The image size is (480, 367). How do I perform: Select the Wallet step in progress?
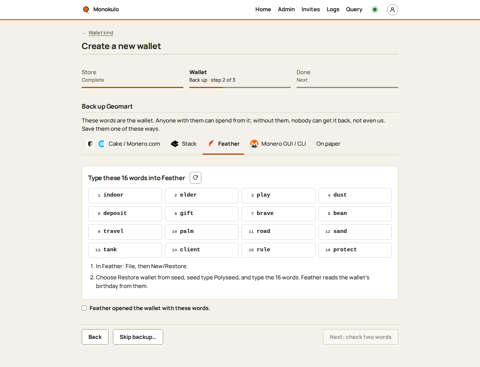point(240,78)
